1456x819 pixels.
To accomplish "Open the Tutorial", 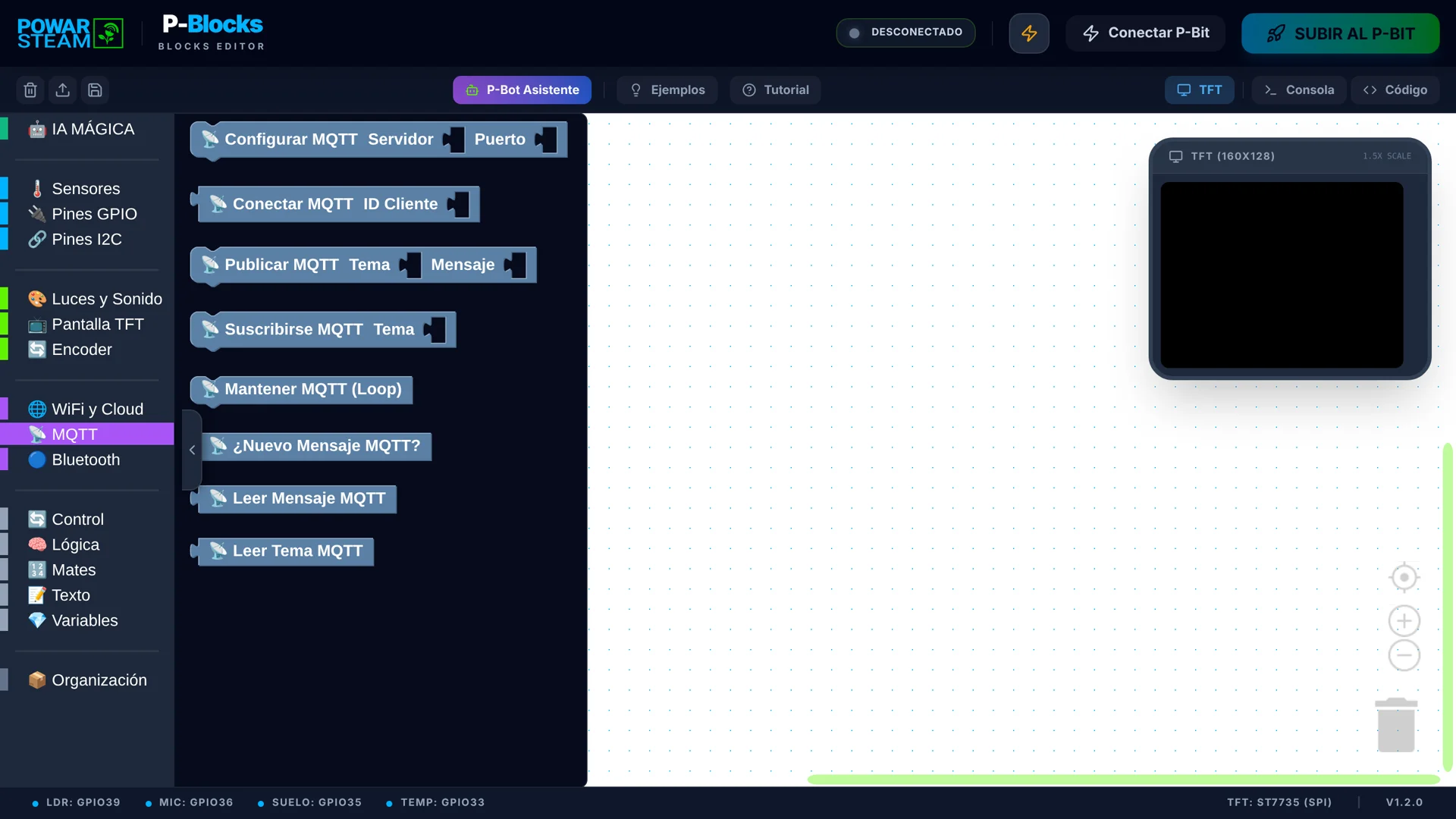I will (775, 90).
